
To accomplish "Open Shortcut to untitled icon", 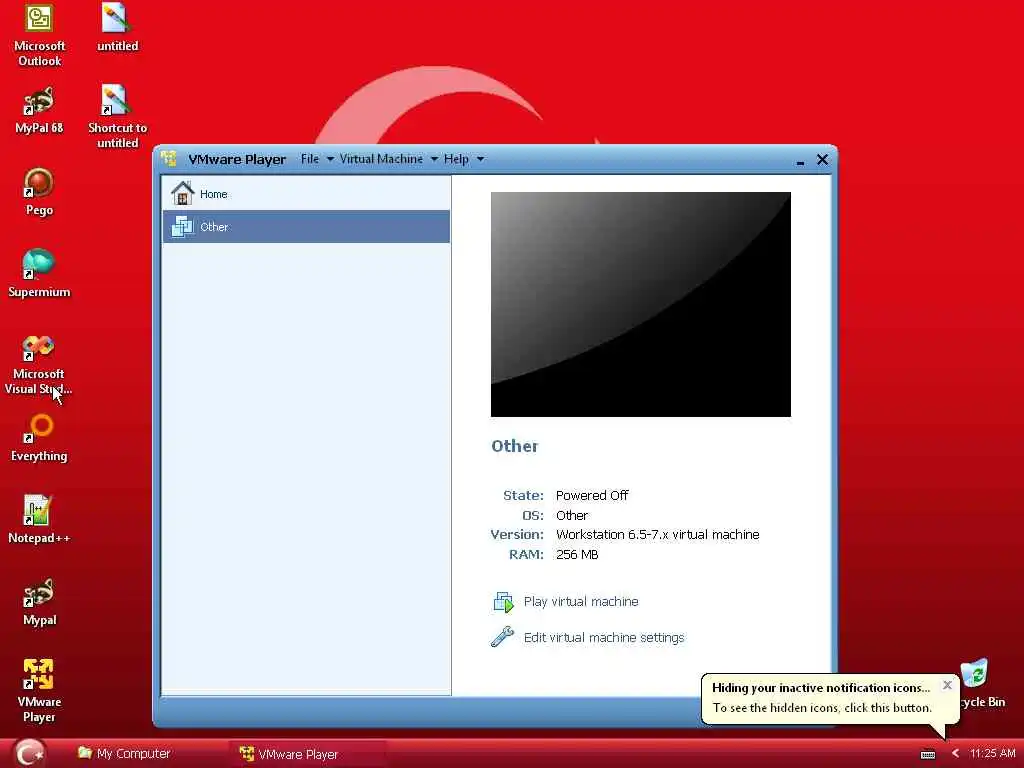I will click(x=117, y=116).
